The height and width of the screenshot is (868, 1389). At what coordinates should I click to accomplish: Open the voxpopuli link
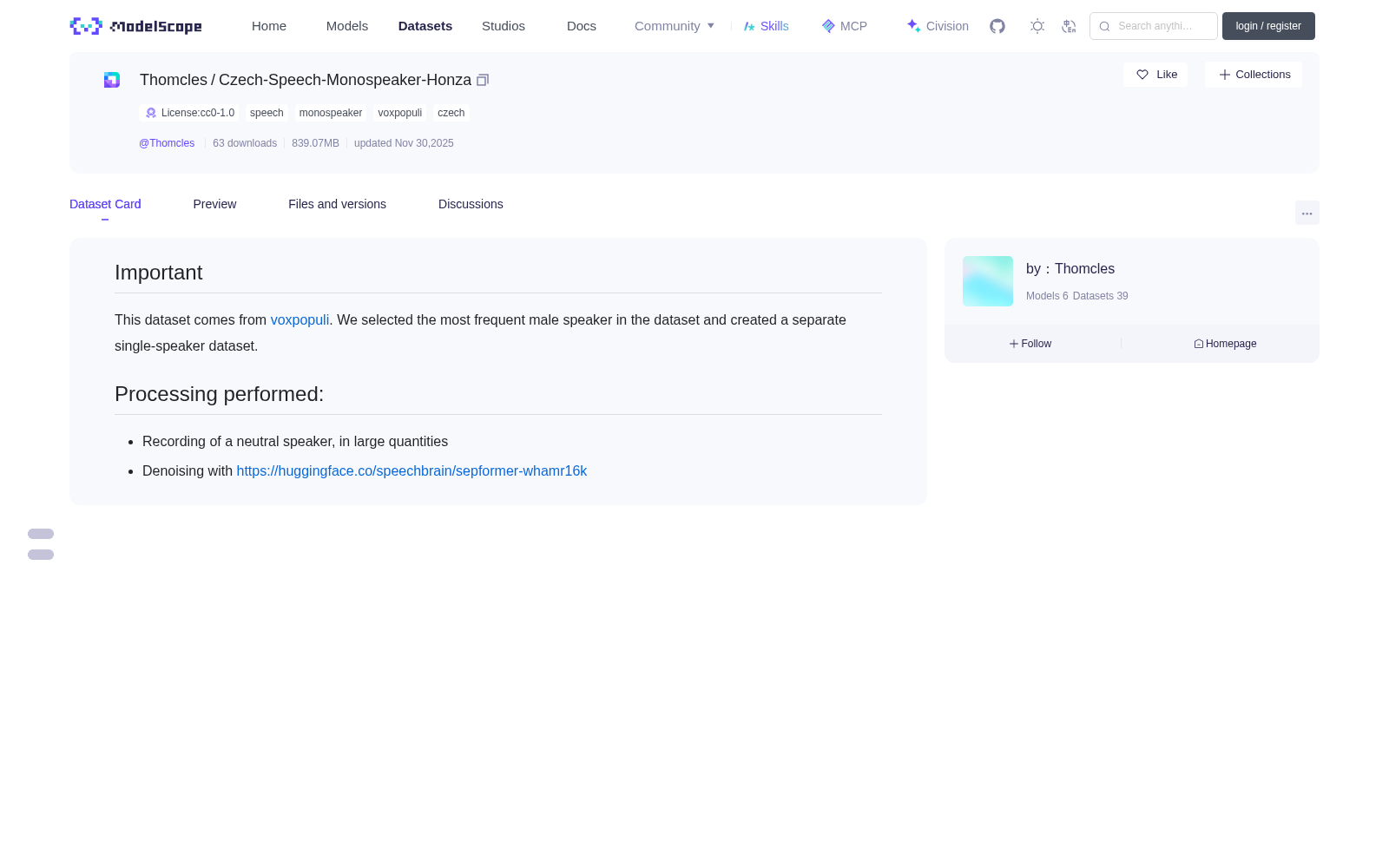[300, 319]
